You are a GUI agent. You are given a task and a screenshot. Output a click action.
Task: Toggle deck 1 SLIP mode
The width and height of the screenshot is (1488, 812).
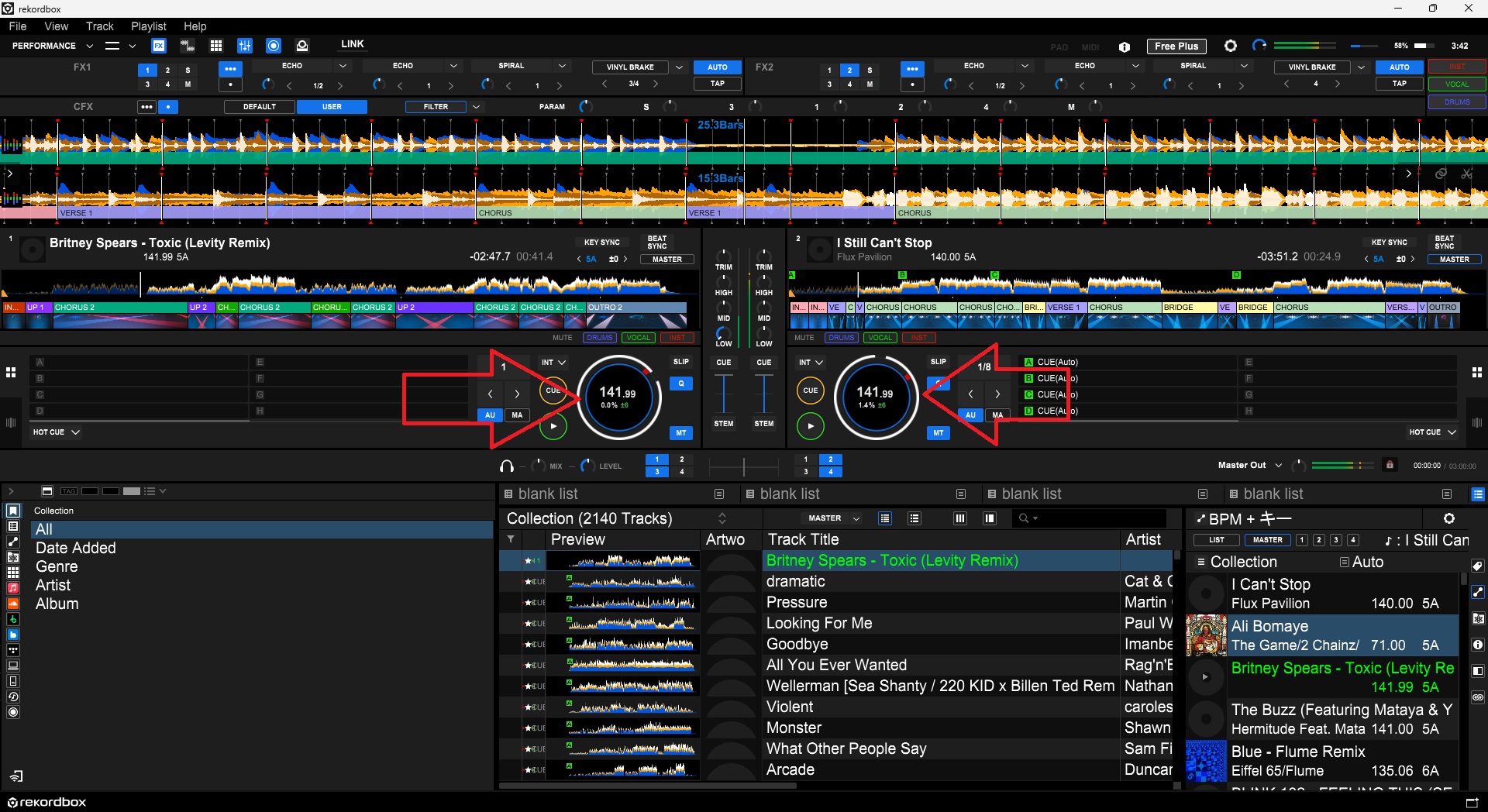tap(681, 362)
